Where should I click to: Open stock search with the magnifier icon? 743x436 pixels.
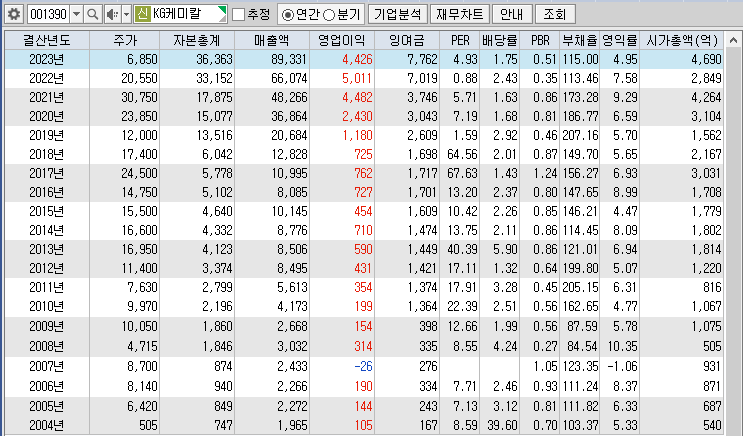pos(93,14)
